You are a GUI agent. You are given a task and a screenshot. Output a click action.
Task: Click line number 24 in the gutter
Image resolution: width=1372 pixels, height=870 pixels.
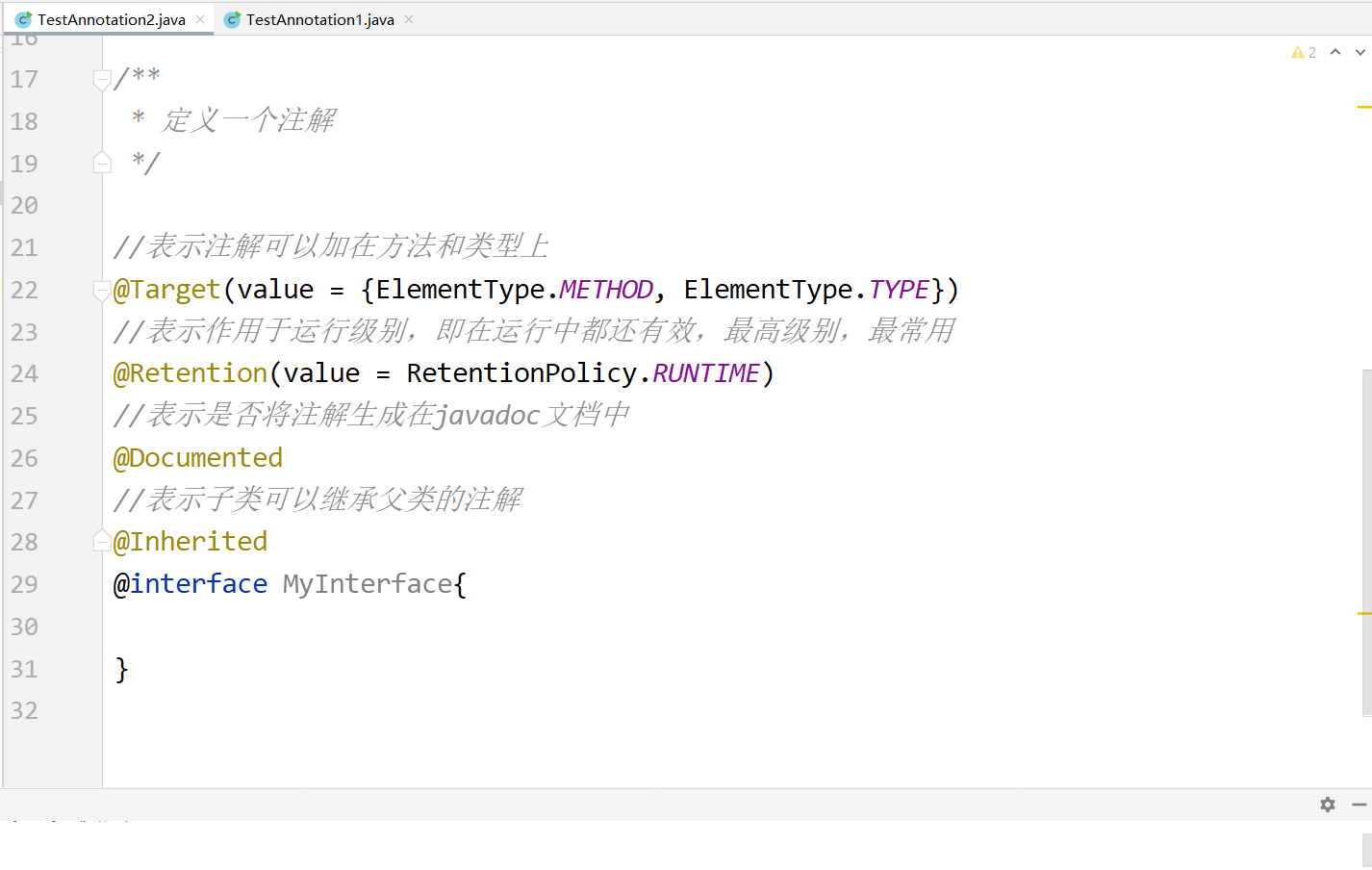[24, 373]
